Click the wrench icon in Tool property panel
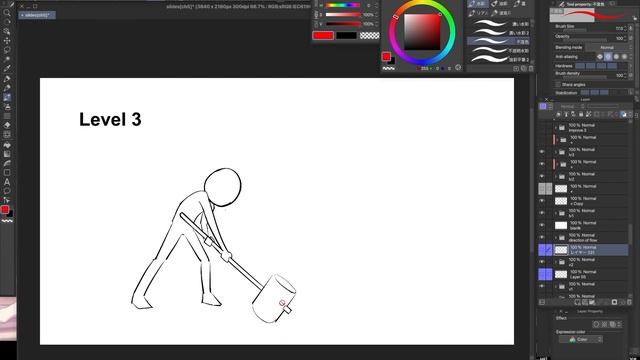The width and height of the screenshot is (640, 360). (x=634, y=18)
